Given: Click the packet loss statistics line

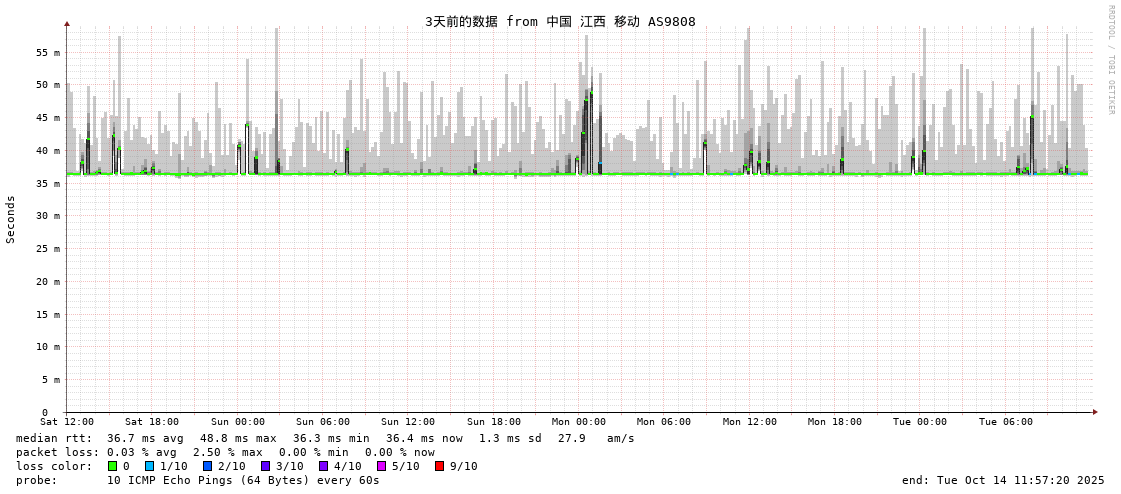Looking at the screenshot, I should (x=225, y=452).
